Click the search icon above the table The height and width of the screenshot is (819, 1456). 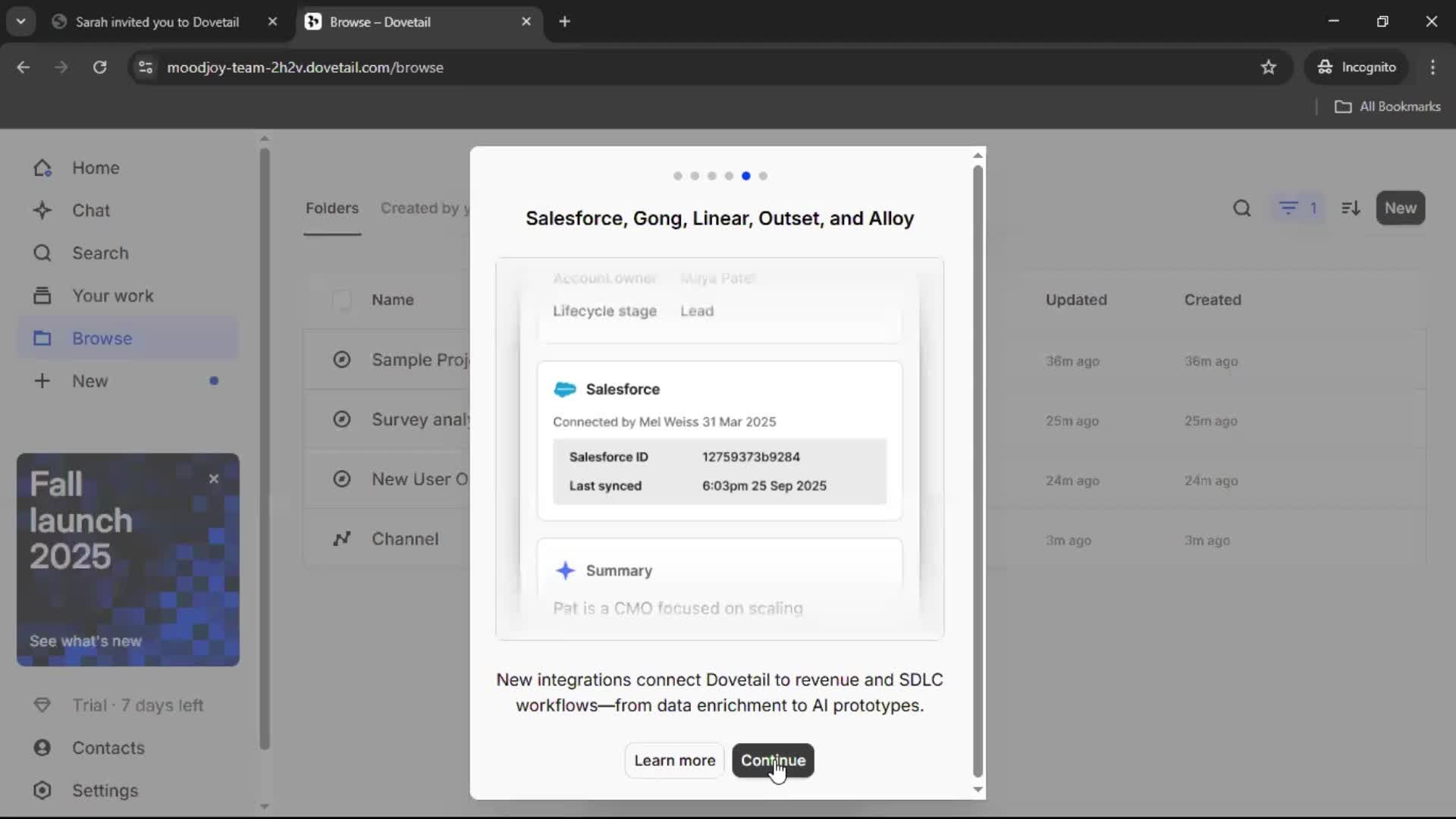point(1241,208)
